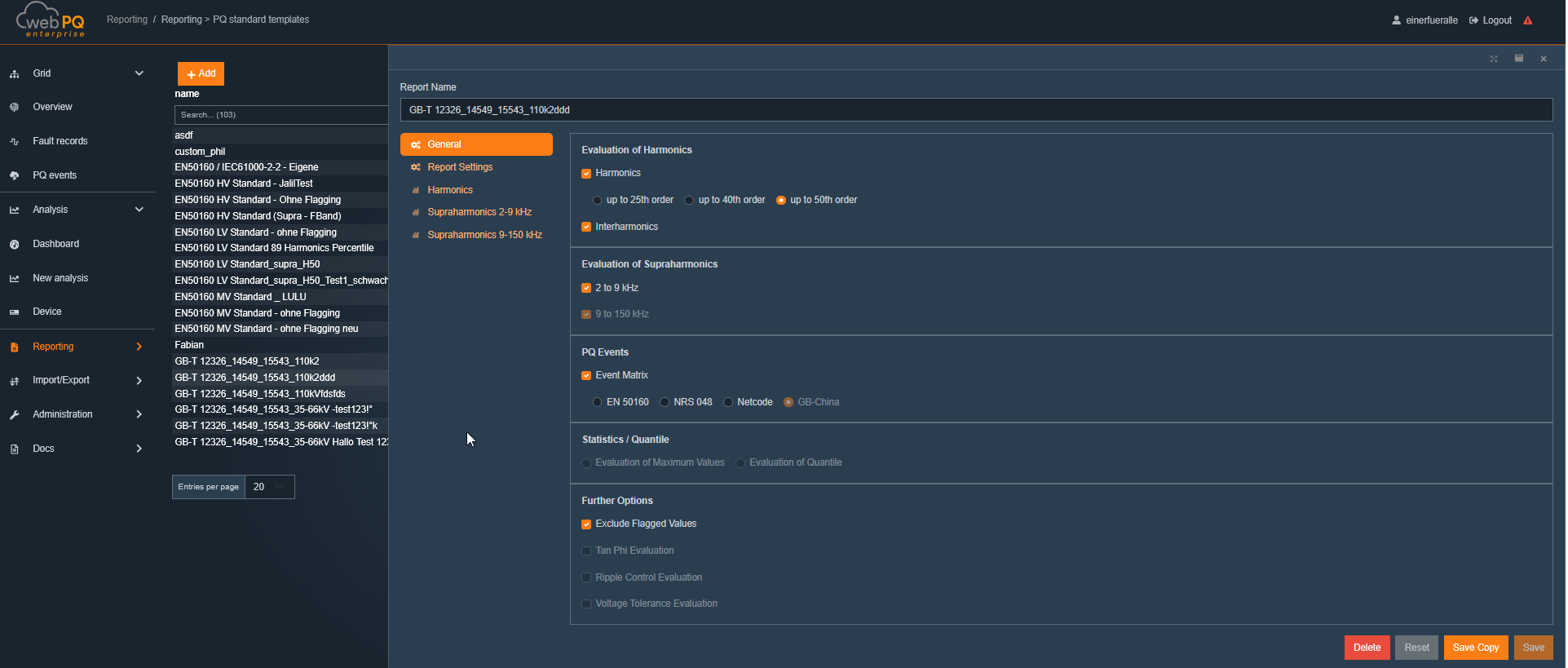The image size is (1568, 668).
Task: Expand the Grid sidebar menu
Action: click(x=139, y=73)
